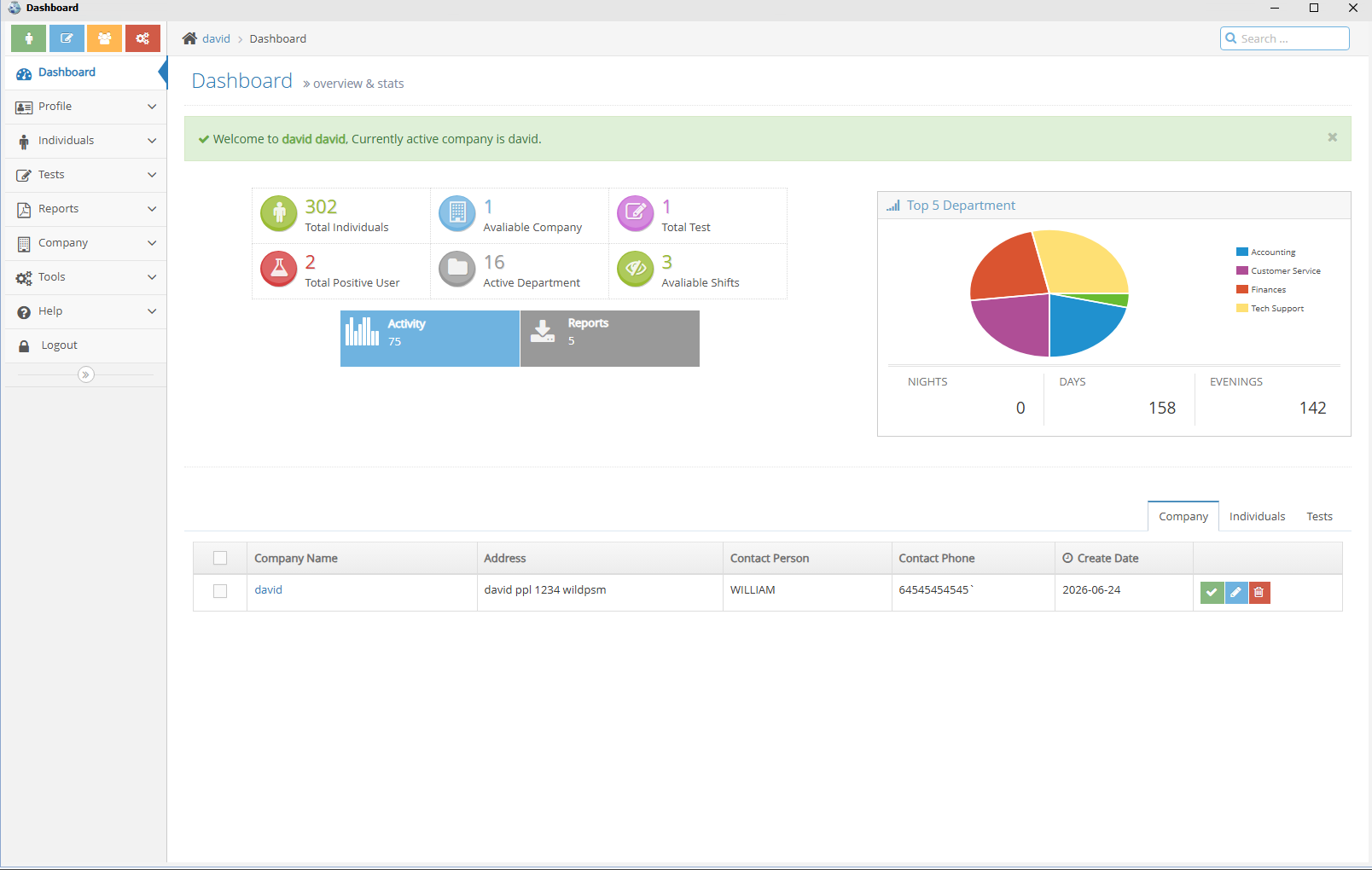The height and width of the screenshot is (870, 1372).
Task: Click the Tests pencil icon in sidebar
Action: (x=24, y=176)
